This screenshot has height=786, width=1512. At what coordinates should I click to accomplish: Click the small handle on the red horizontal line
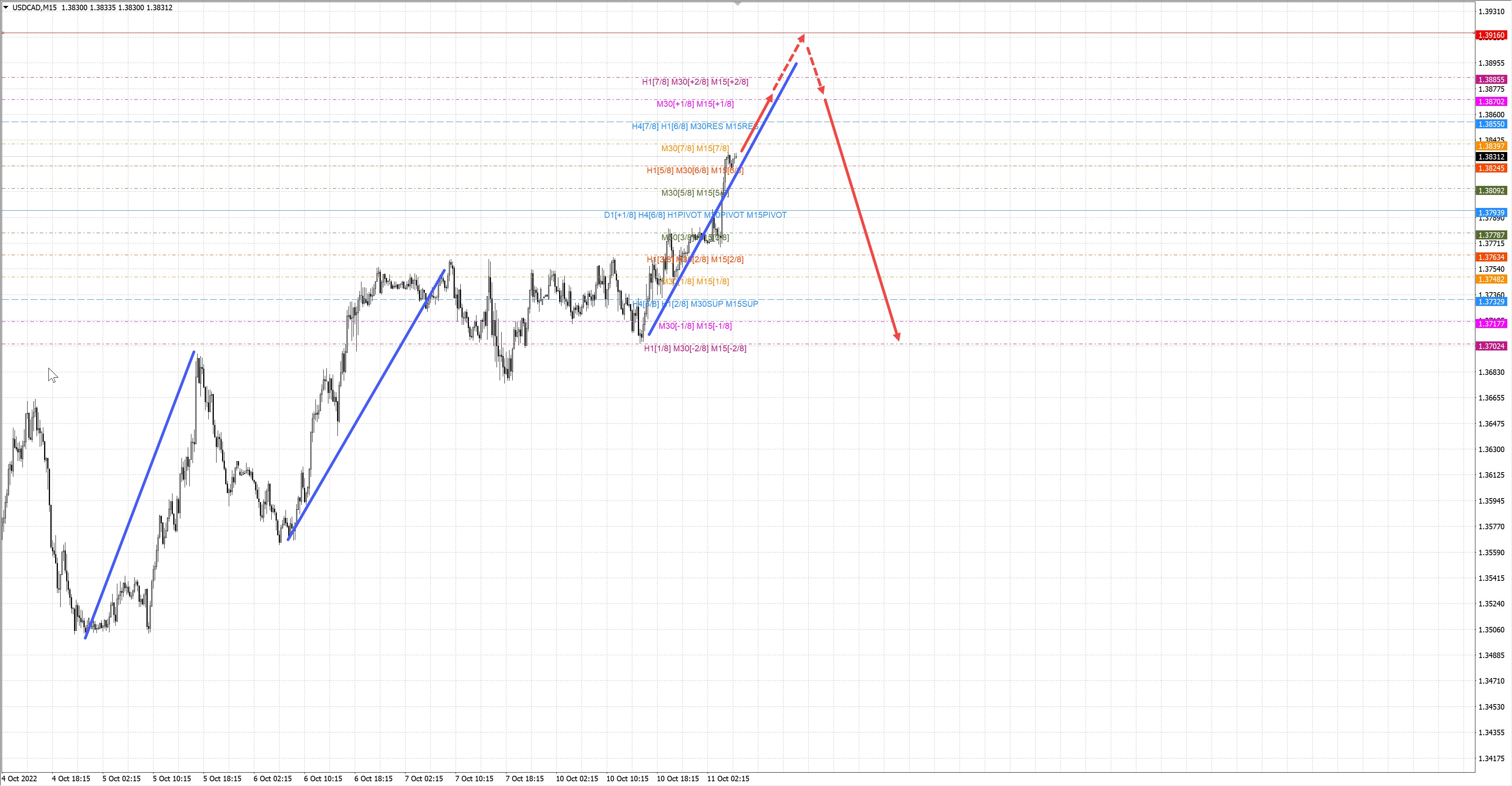point(3,33)
